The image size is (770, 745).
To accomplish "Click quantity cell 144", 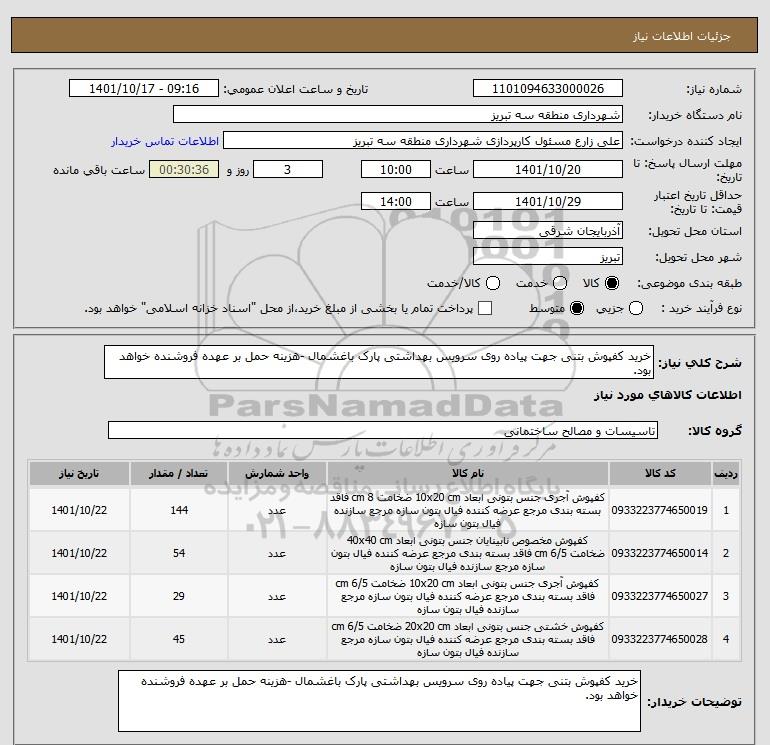I will pyautogui.click(x=179, y=510).
